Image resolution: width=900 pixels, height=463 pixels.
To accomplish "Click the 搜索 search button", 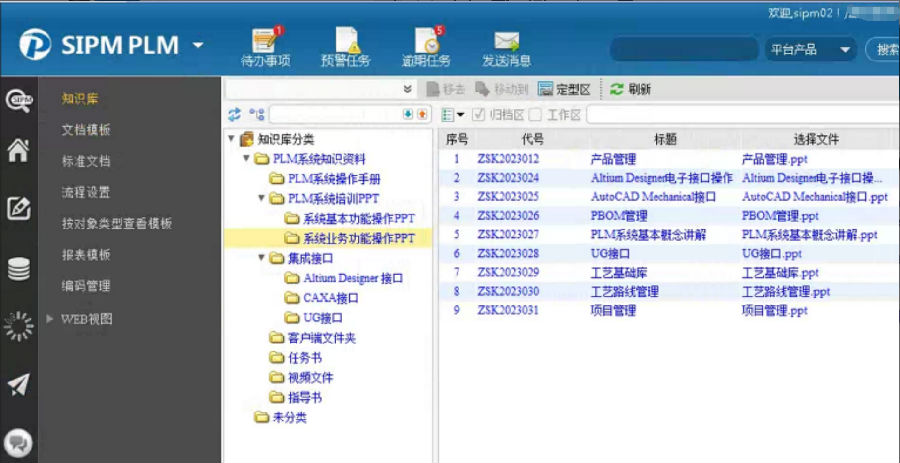I will pos(883,49).
